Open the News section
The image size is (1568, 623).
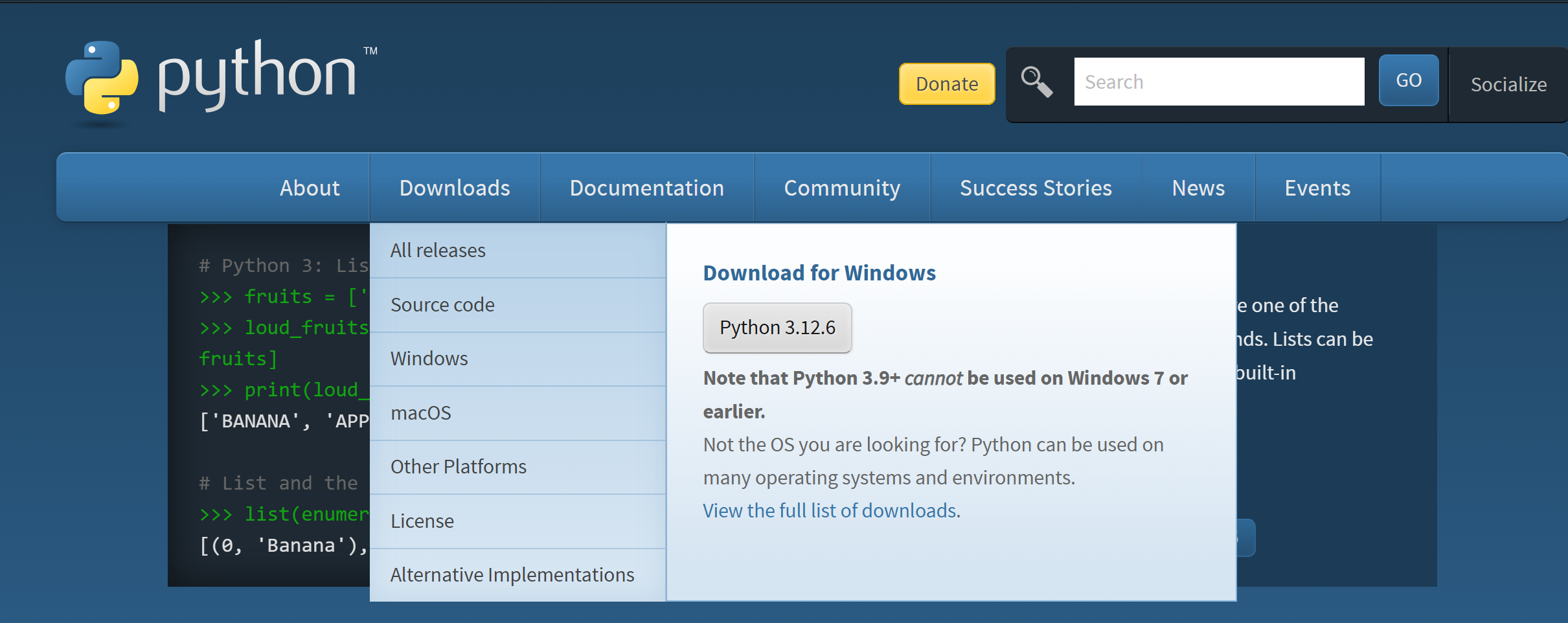point(1198,187)
